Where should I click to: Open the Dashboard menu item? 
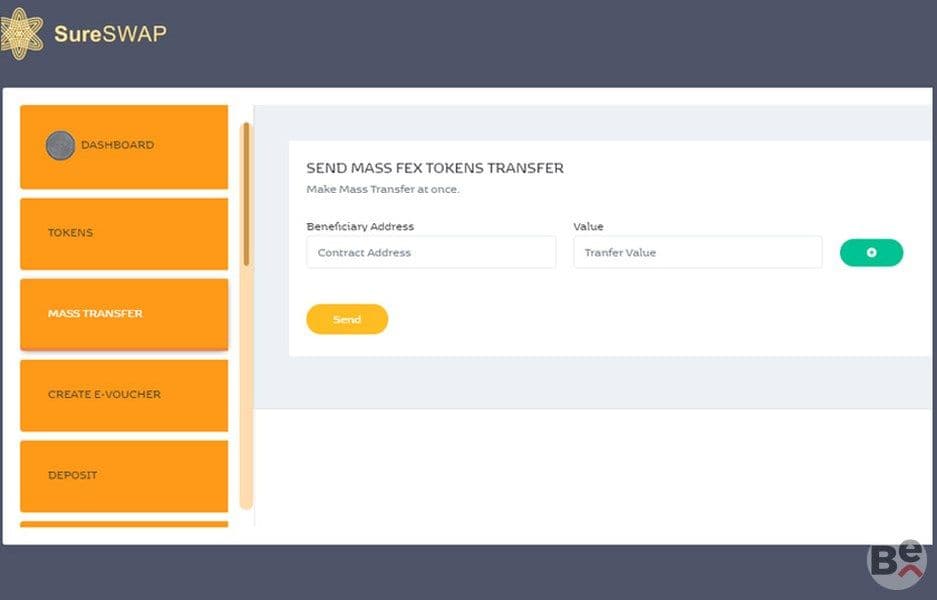pos(124,147)
